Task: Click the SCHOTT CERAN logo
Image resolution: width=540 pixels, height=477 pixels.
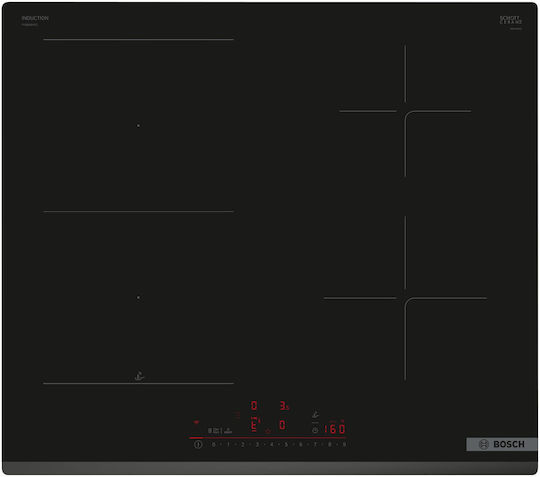Action: tap(511, 20)
